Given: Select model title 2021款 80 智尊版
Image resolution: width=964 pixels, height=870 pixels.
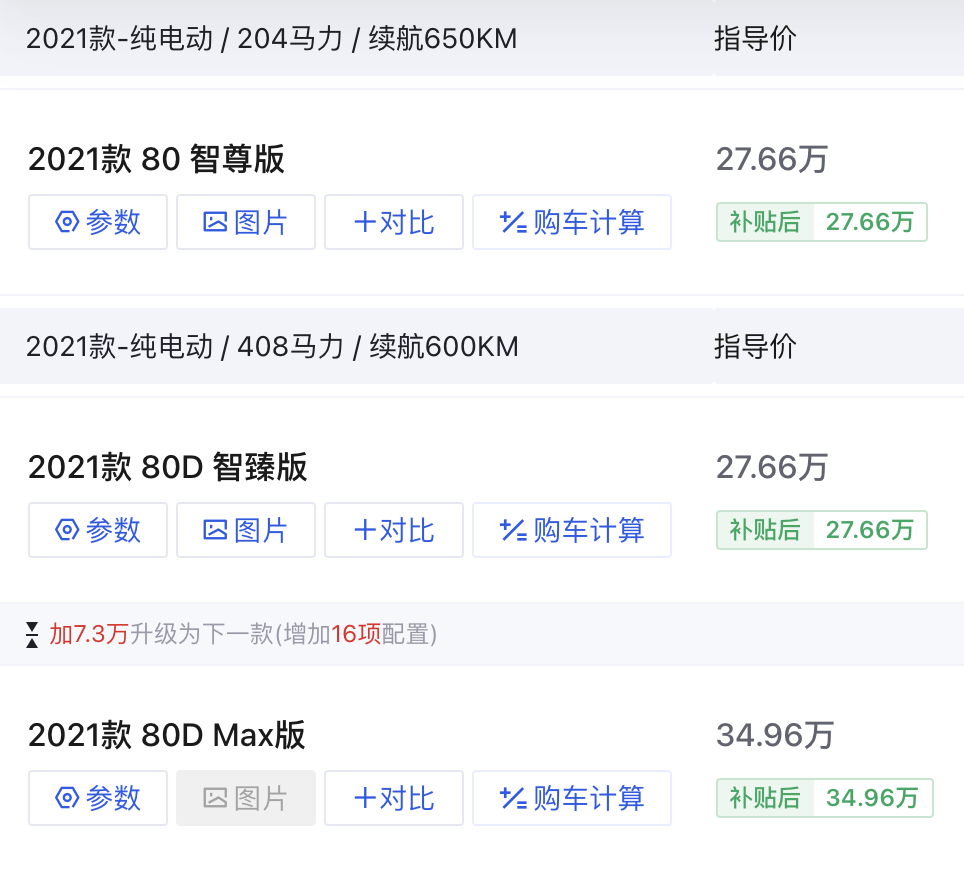Looking at the screenshot, I should click(156, 159).
